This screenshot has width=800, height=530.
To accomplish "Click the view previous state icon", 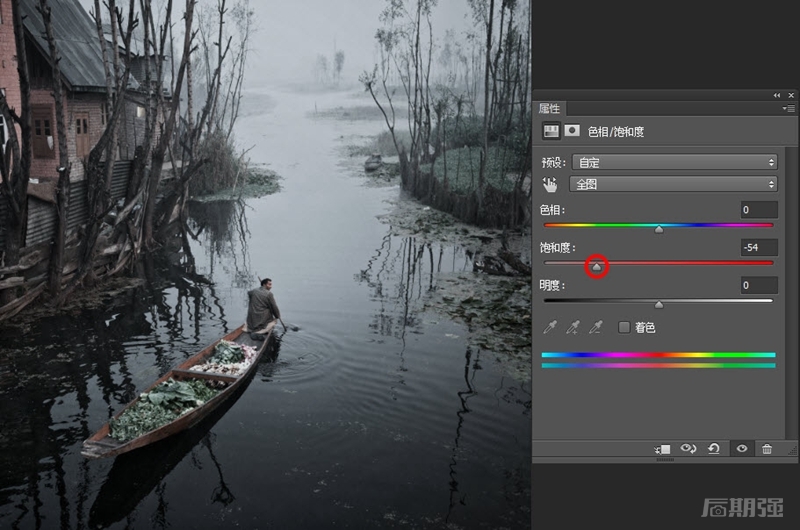I will [688, 448].
